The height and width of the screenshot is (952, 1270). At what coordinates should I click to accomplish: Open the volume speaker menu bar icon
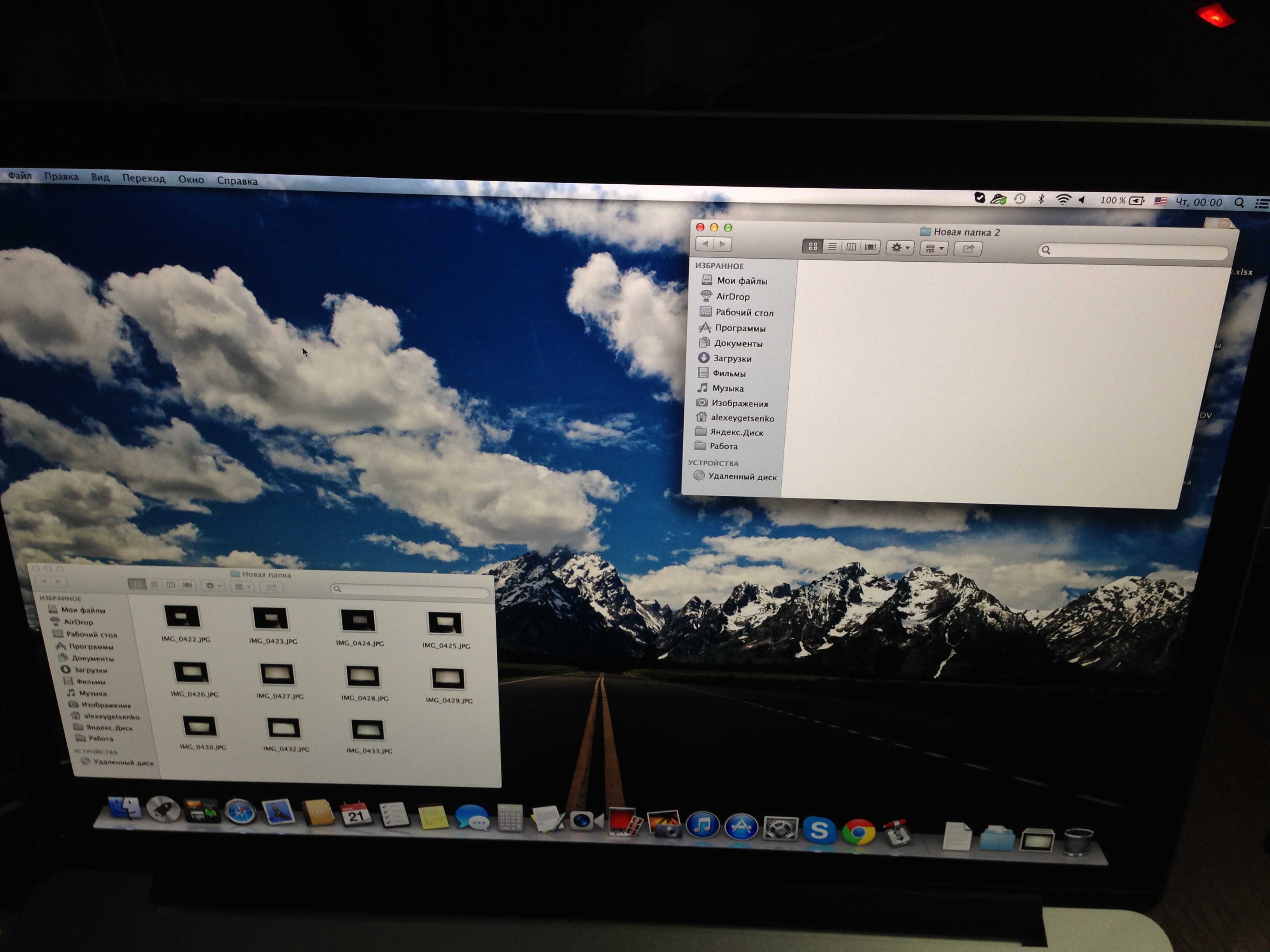(x=1082, y=200)
